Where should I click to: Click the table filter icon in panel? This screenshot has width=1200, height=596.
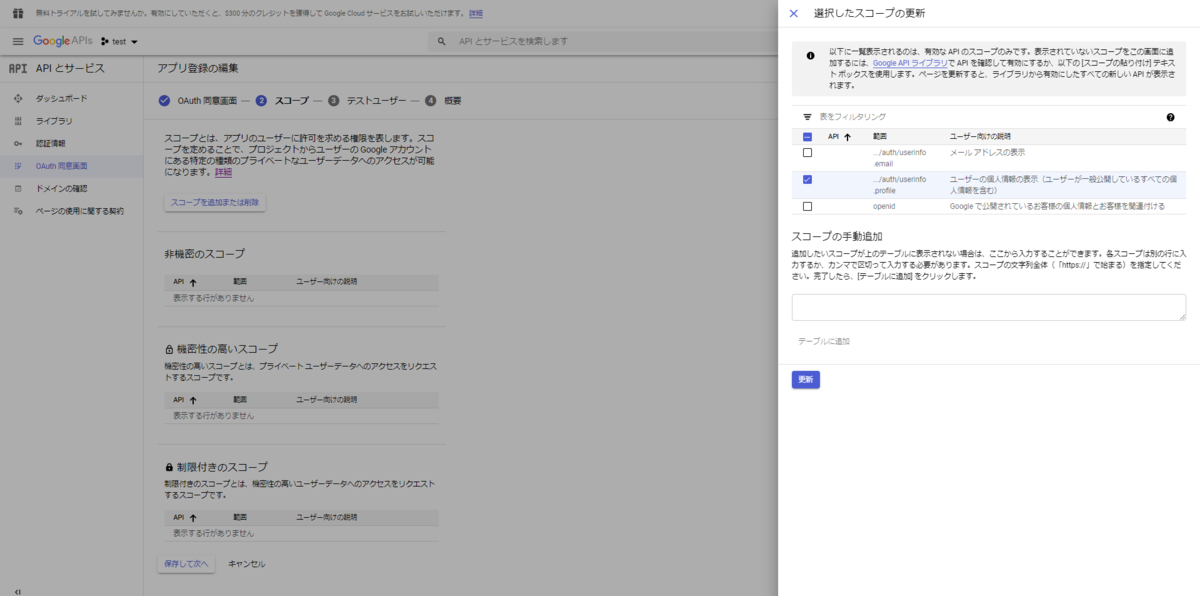click(807, 117)
